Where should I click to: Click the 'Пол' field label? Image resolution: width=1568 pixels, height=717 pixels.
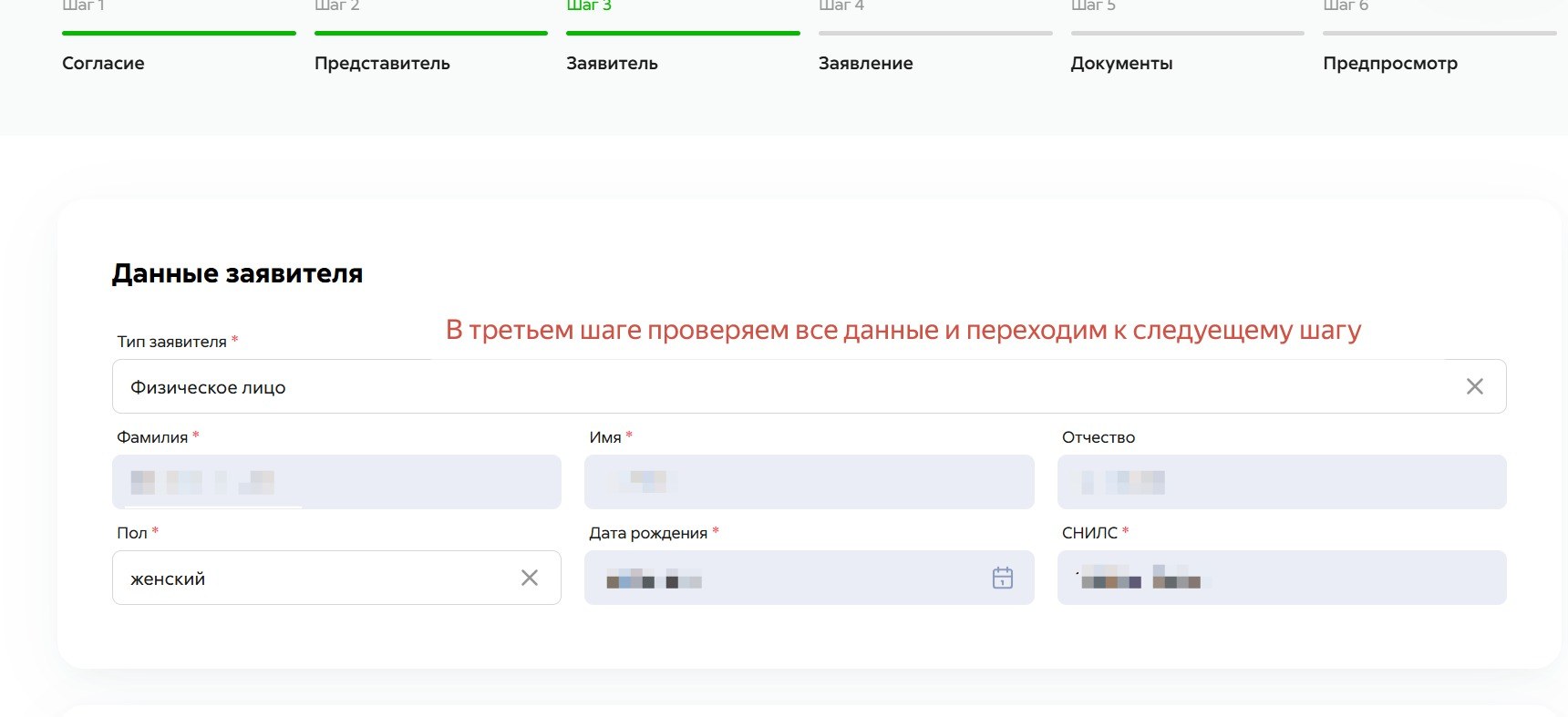click(132, 533)
